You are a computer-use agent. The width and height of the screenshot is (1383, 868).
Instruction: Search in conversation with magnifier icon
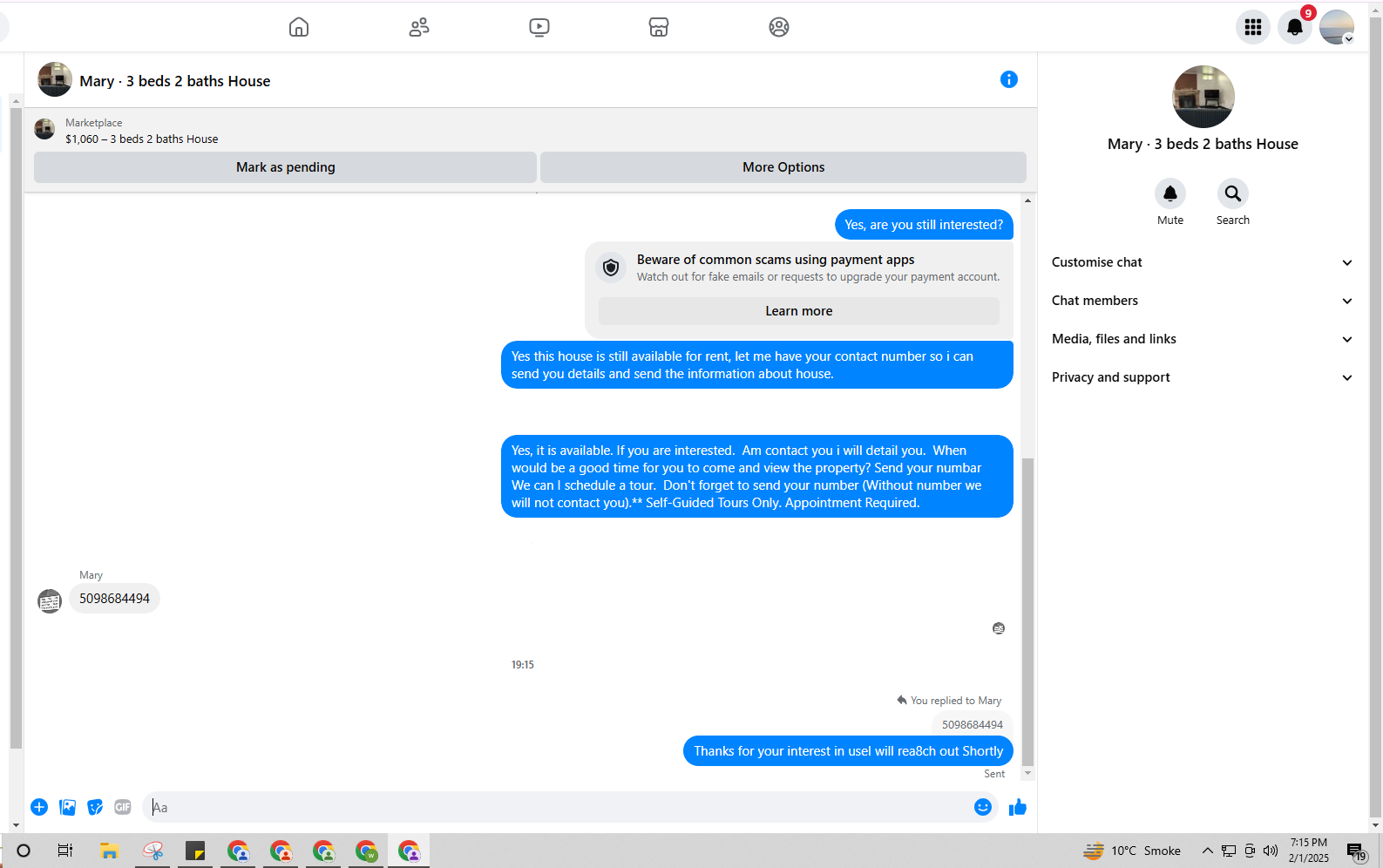click(x=1233, y=193)
